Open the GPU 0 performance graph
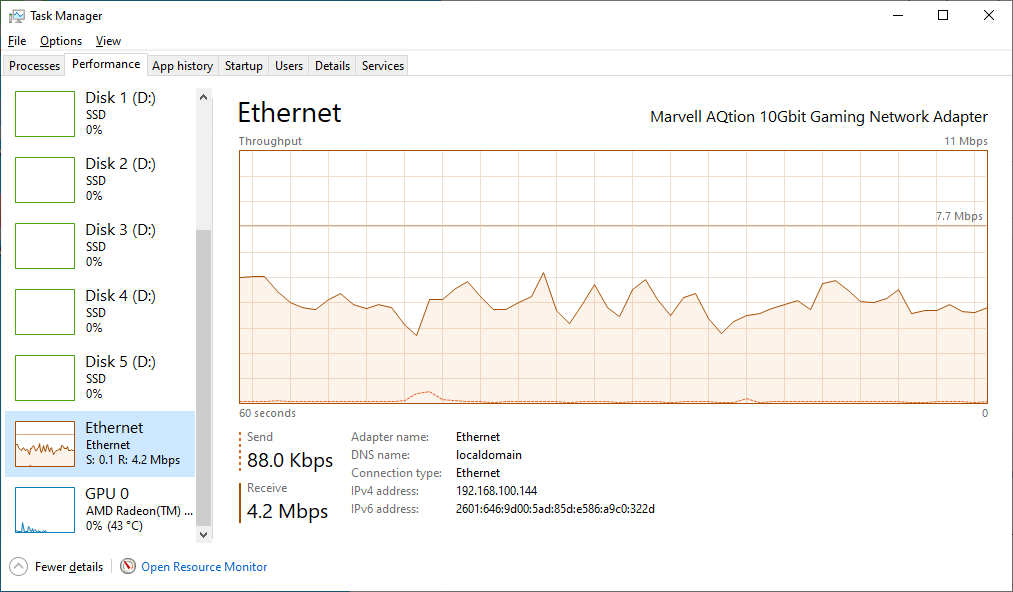Screen dimensions: 1013x592 (x=45, y=510)
